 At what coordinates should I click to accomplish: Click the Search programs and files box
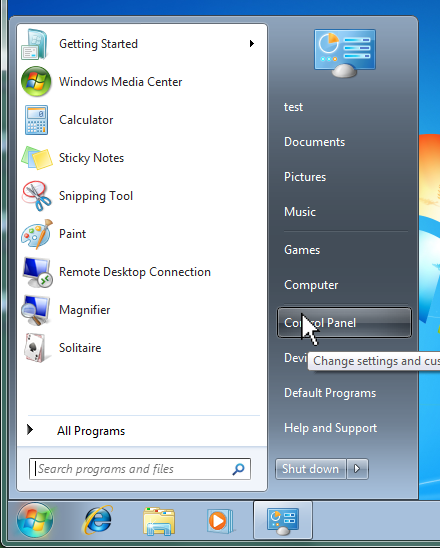pyautogui.click(x=140, y=469)
